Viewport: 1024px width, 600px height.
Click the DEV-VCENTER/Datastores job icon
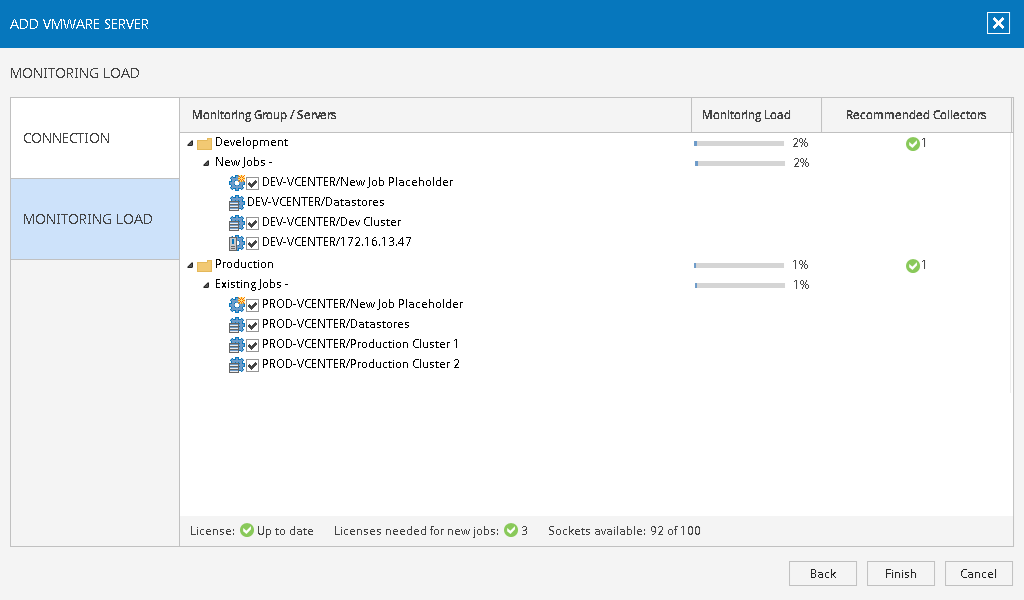[x=237, y=202]
